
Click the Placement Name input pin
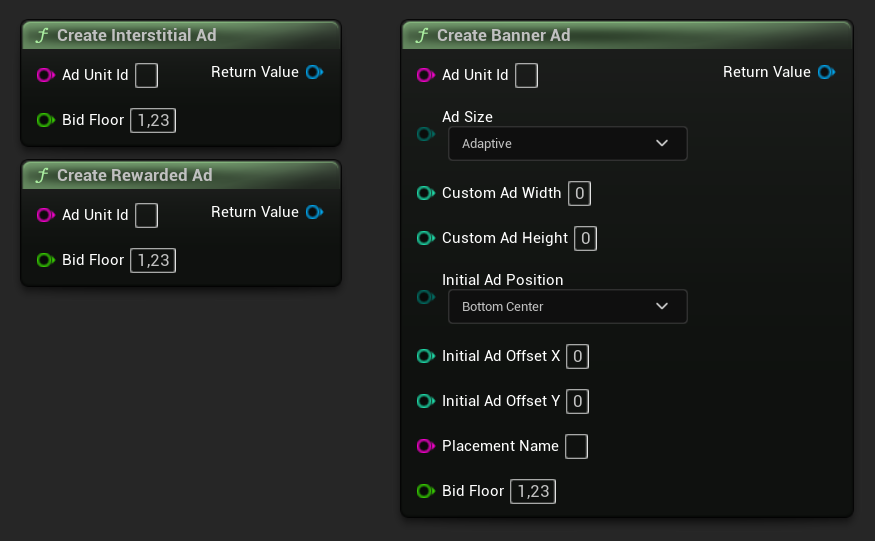coord(425,446)
